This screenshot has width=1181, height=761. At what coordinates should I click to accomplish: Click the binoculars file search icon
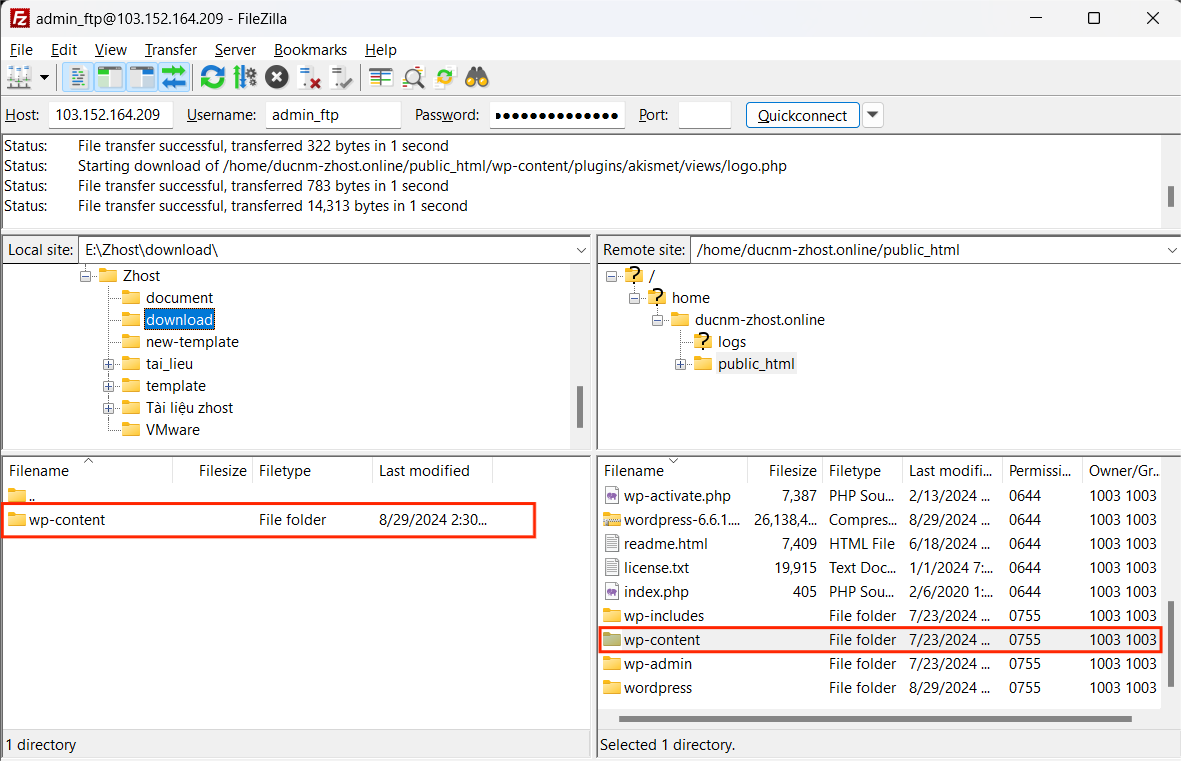pos(477,77)
